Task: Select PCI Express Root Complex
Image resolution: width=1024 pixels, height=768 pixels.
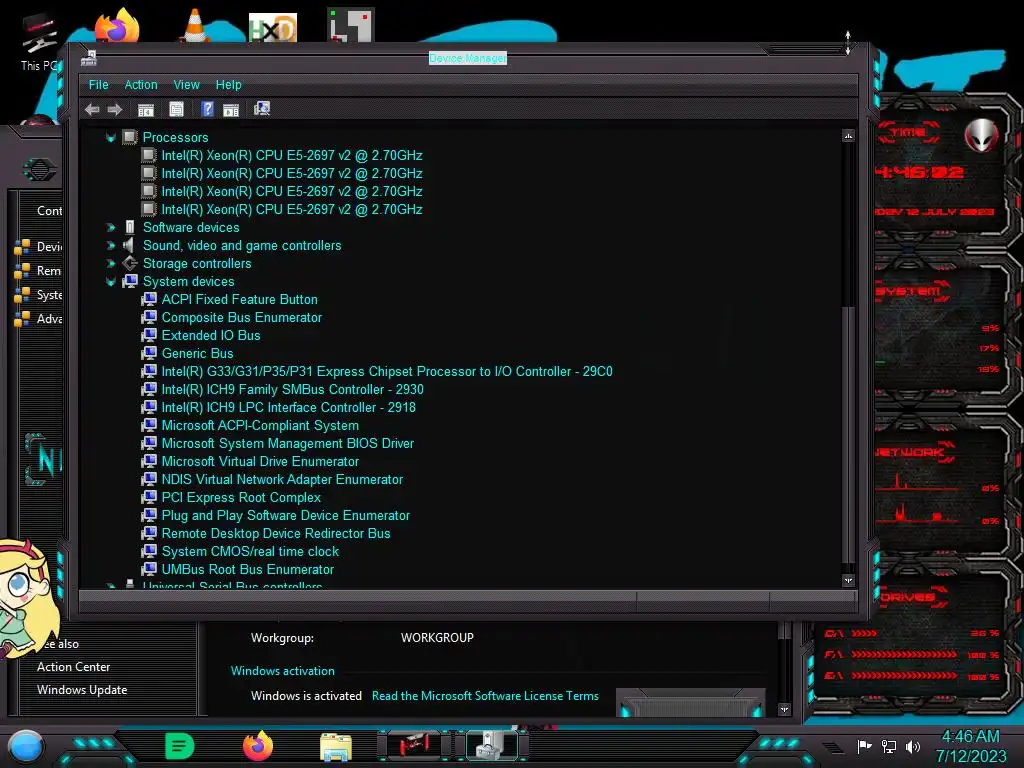Action: (x=241, y=498)
